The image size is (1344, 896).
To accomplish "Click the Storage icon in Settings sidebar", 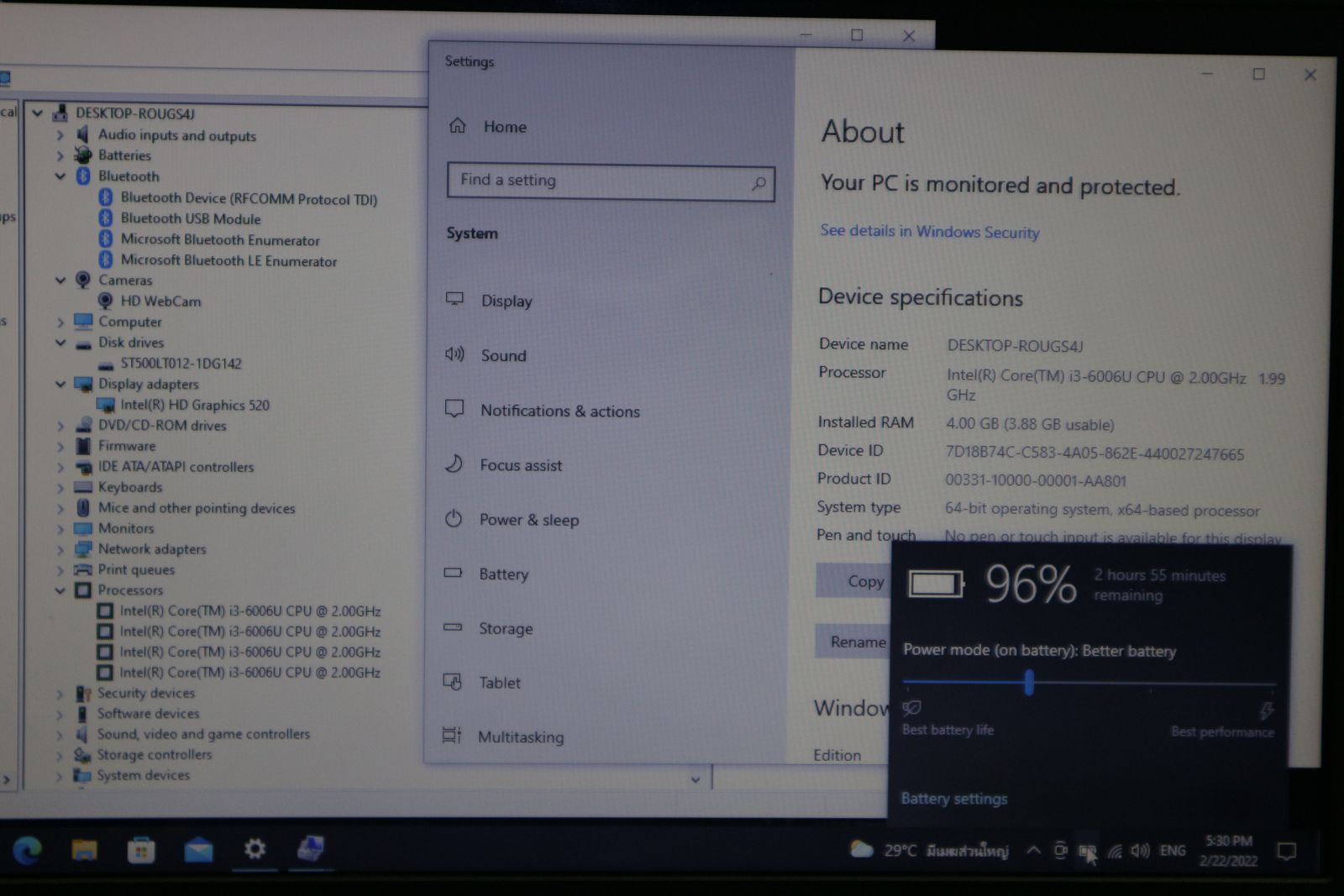I will [x=453, y=627].
